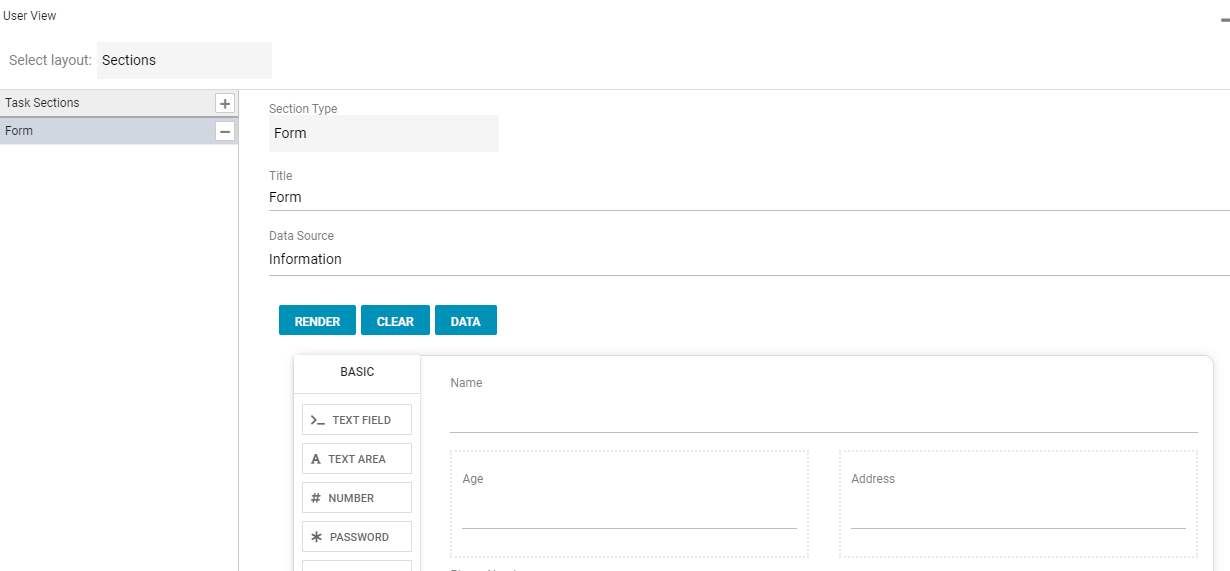Edit the Data Source field
Viewport: 1230px width, 571px height.
coord(749,259)
